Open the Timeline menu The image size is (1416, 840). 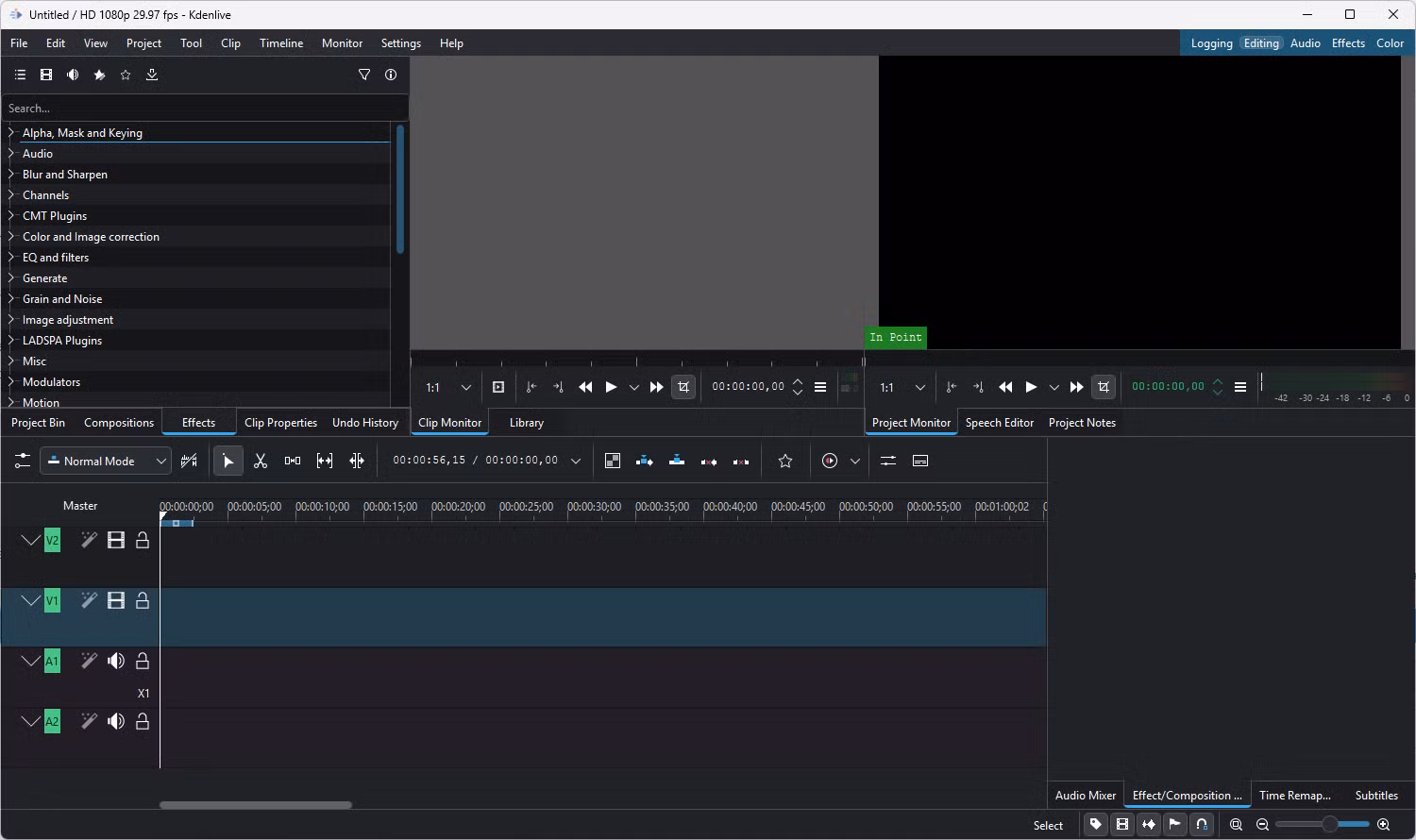pyautogui.click(x=281, y=43)
